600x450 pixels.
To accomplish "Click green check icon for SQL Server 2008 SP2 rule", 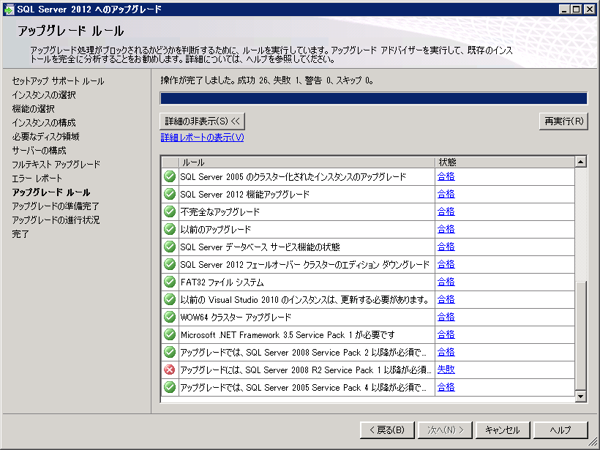I will point(170,352).
